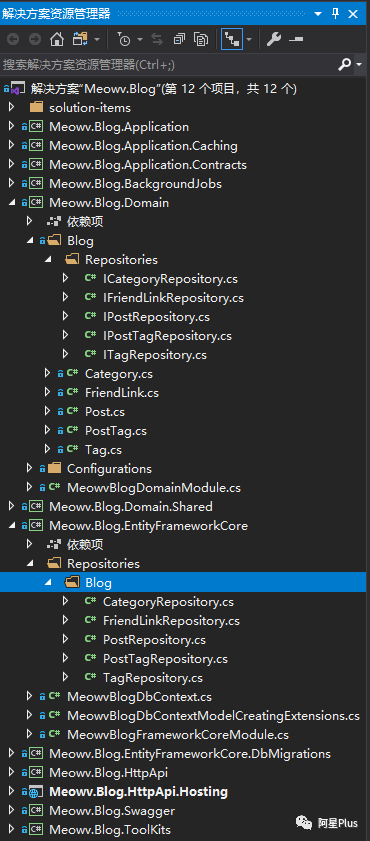Image resolution: width=370 pixels, height=841 pixels.
Task: Click the Collapse All icon
Action: coord(180,39)
